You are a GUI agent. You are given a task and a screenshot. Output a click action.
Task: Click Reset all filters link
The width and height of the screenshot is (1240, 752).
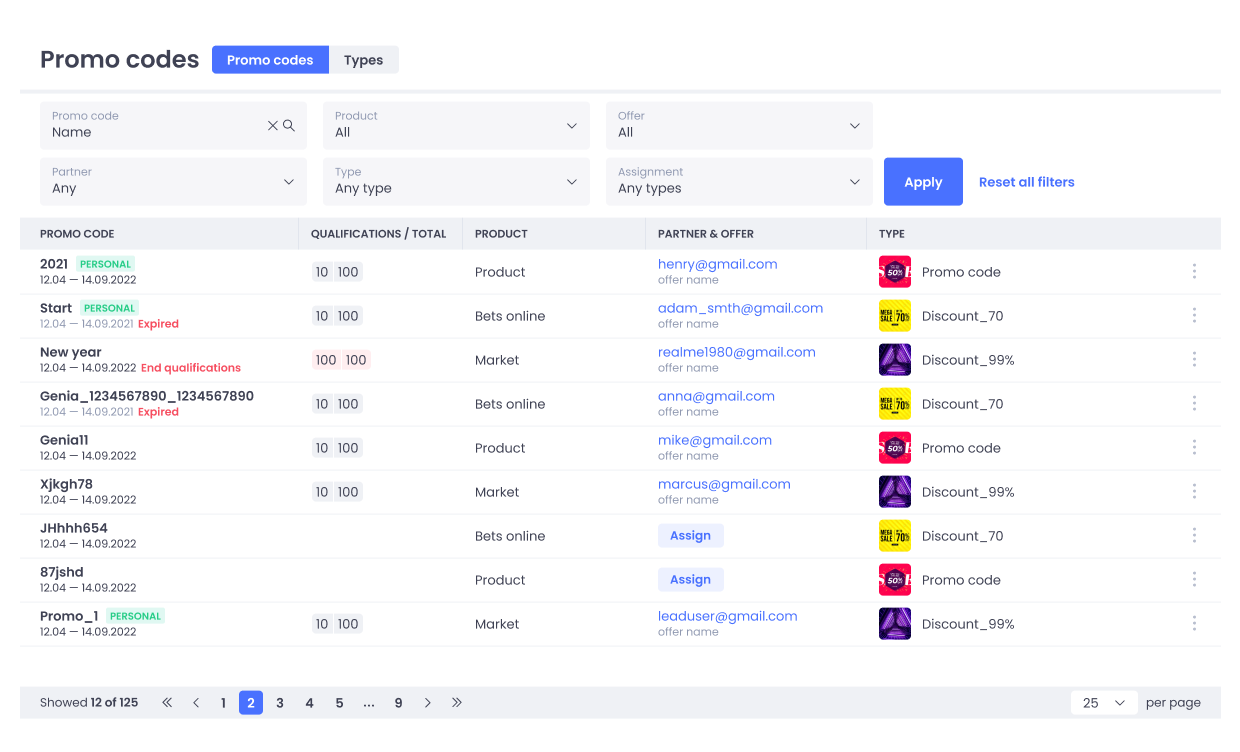click(1026, 182)
